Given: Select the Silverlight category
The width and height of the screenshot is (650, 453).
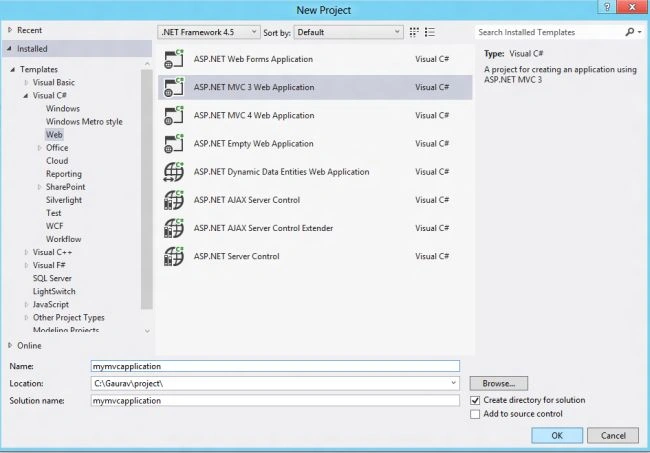Looking at the screenshot, I should pos(64,200).
